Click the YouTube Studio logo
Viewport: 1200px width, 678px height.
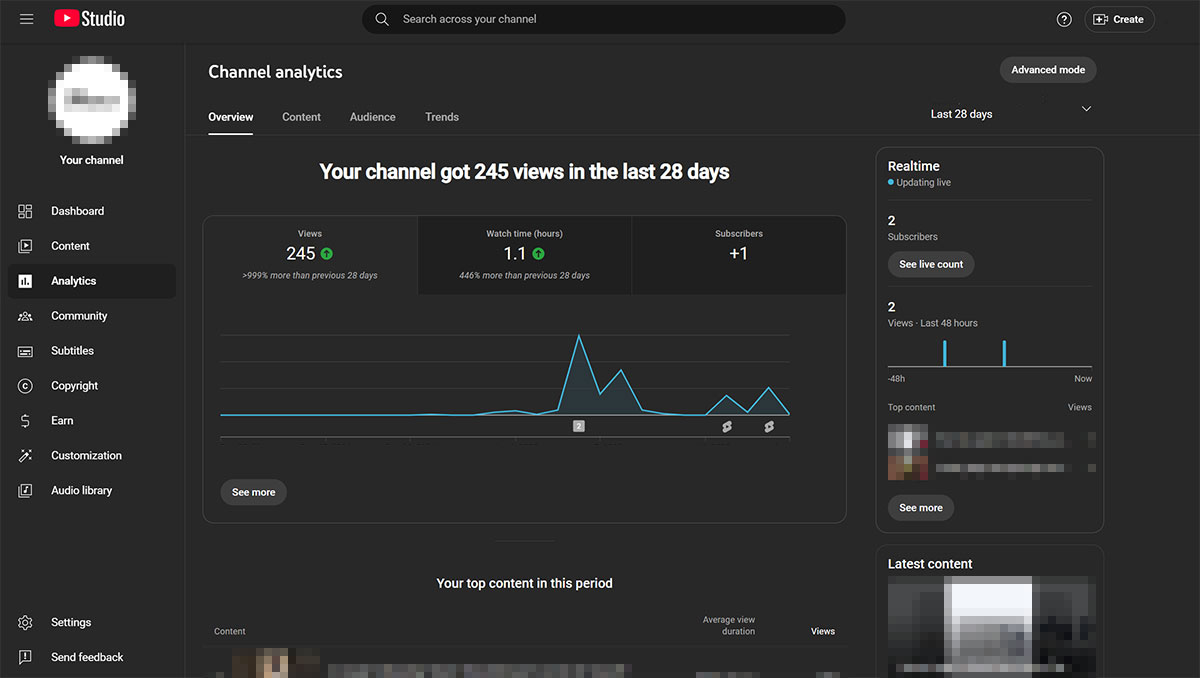point(89,19)
